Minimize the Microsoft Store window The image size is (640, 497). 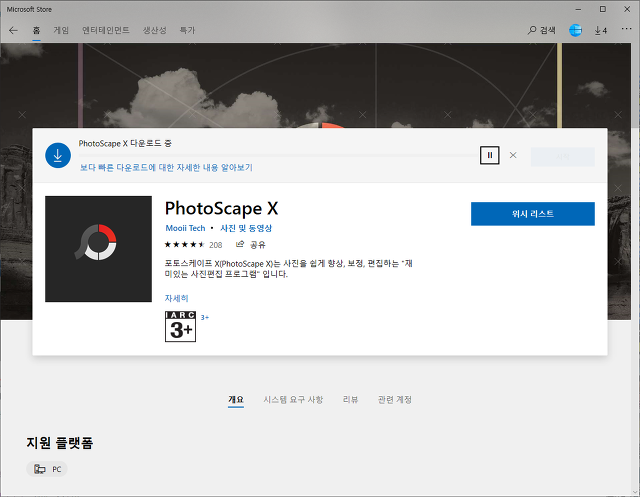pos(578,9)
